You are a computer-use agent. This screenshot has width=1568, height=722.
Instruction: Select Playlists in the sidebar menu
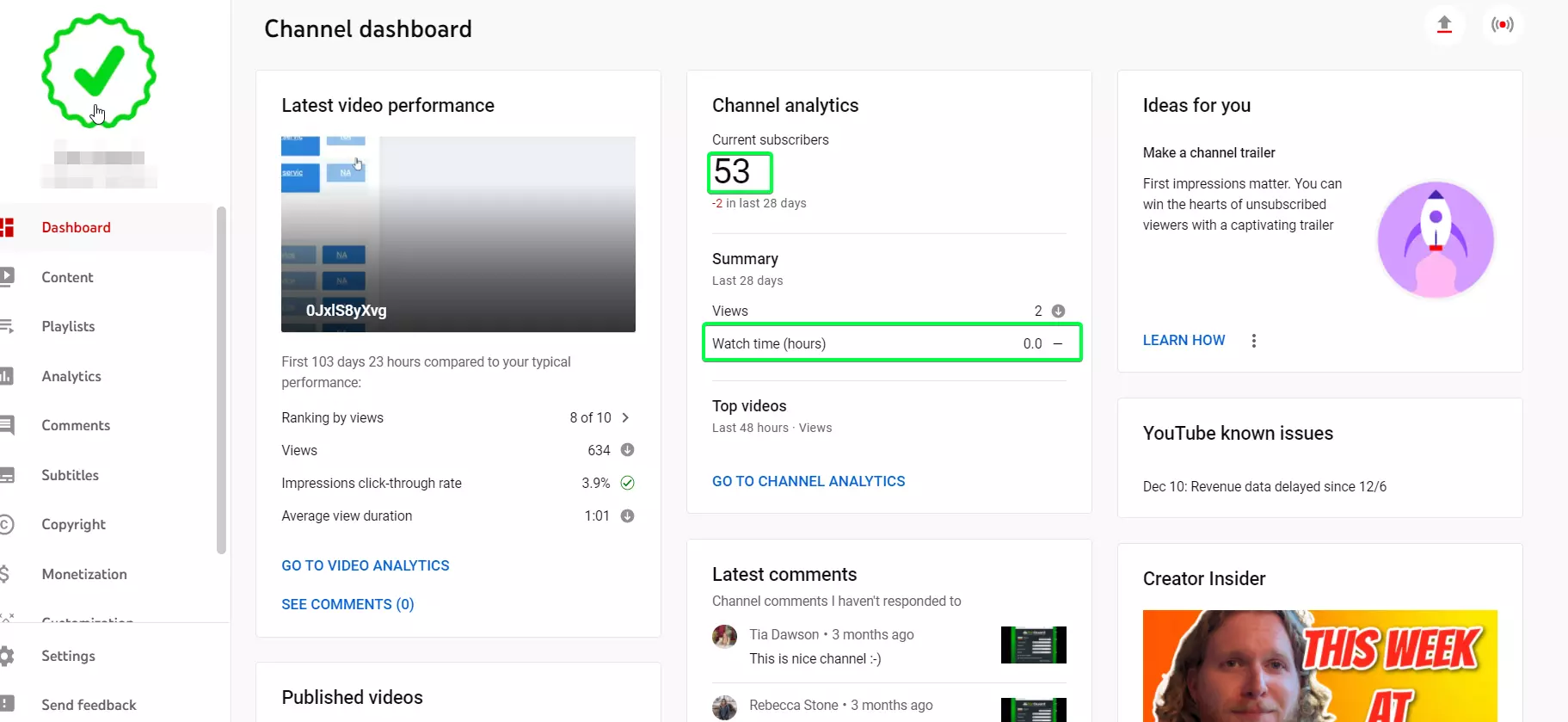(68, 326)
